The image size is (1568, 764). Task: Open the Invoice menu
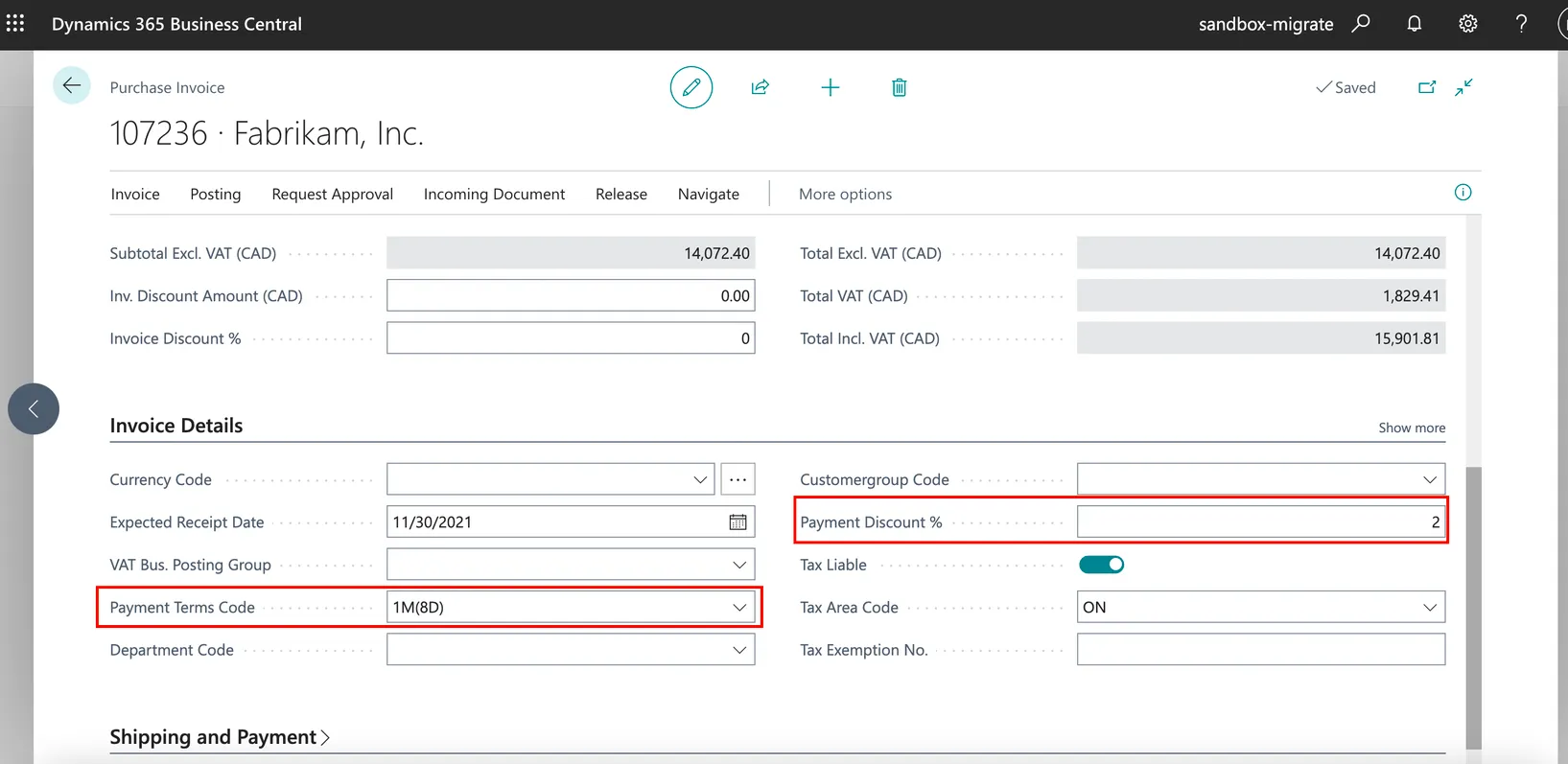point(135,194)
